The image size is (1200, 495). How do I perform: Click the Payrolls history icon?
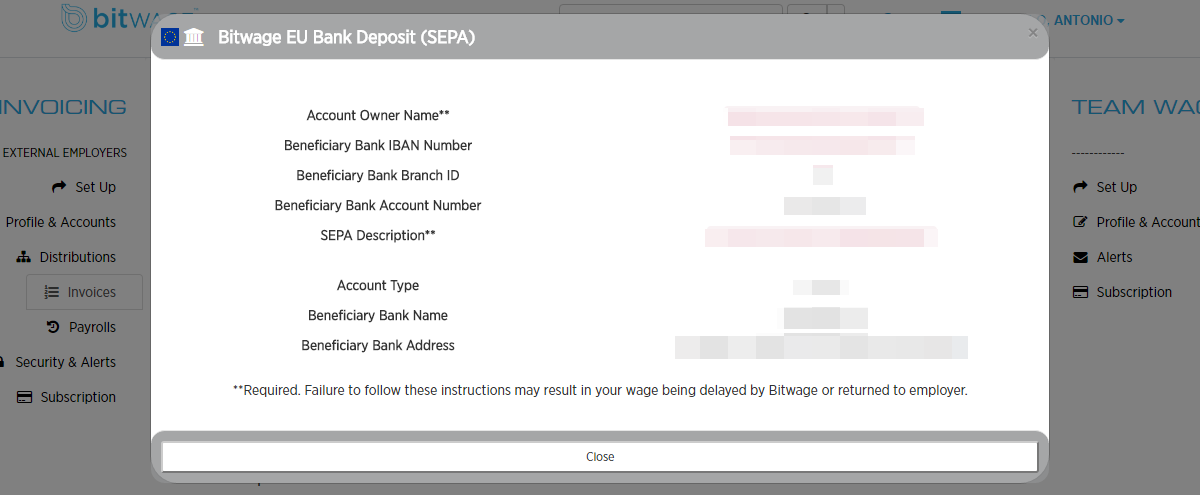[53, 327]
